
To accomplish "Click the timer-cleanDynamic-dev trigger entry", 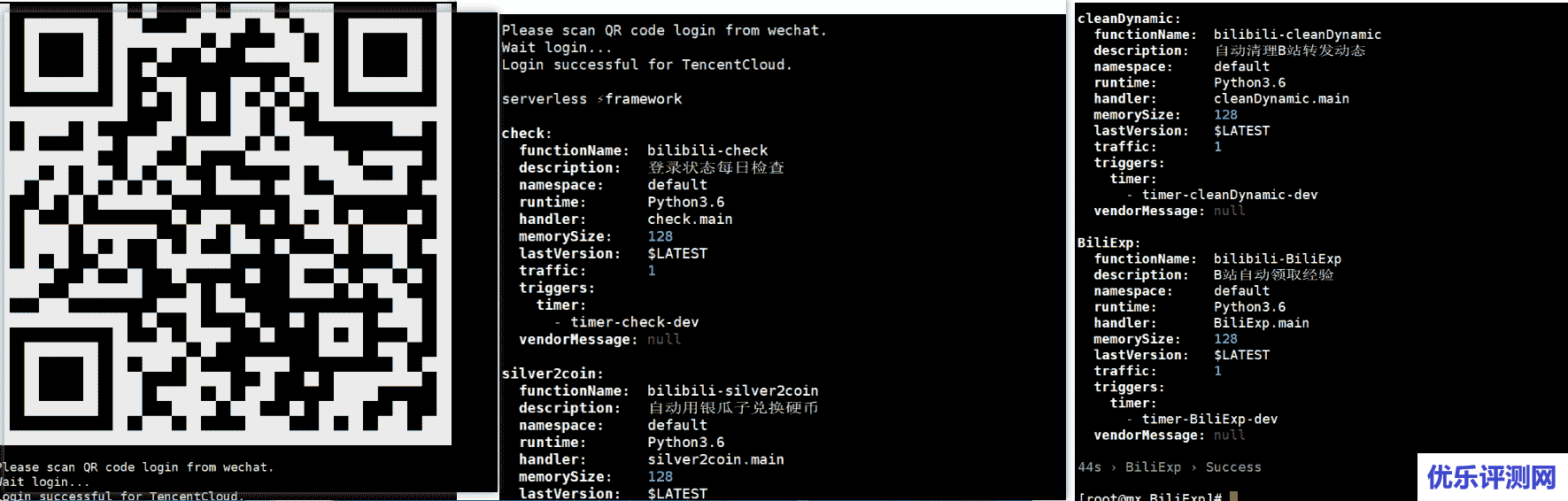I will coord(1230,195).
